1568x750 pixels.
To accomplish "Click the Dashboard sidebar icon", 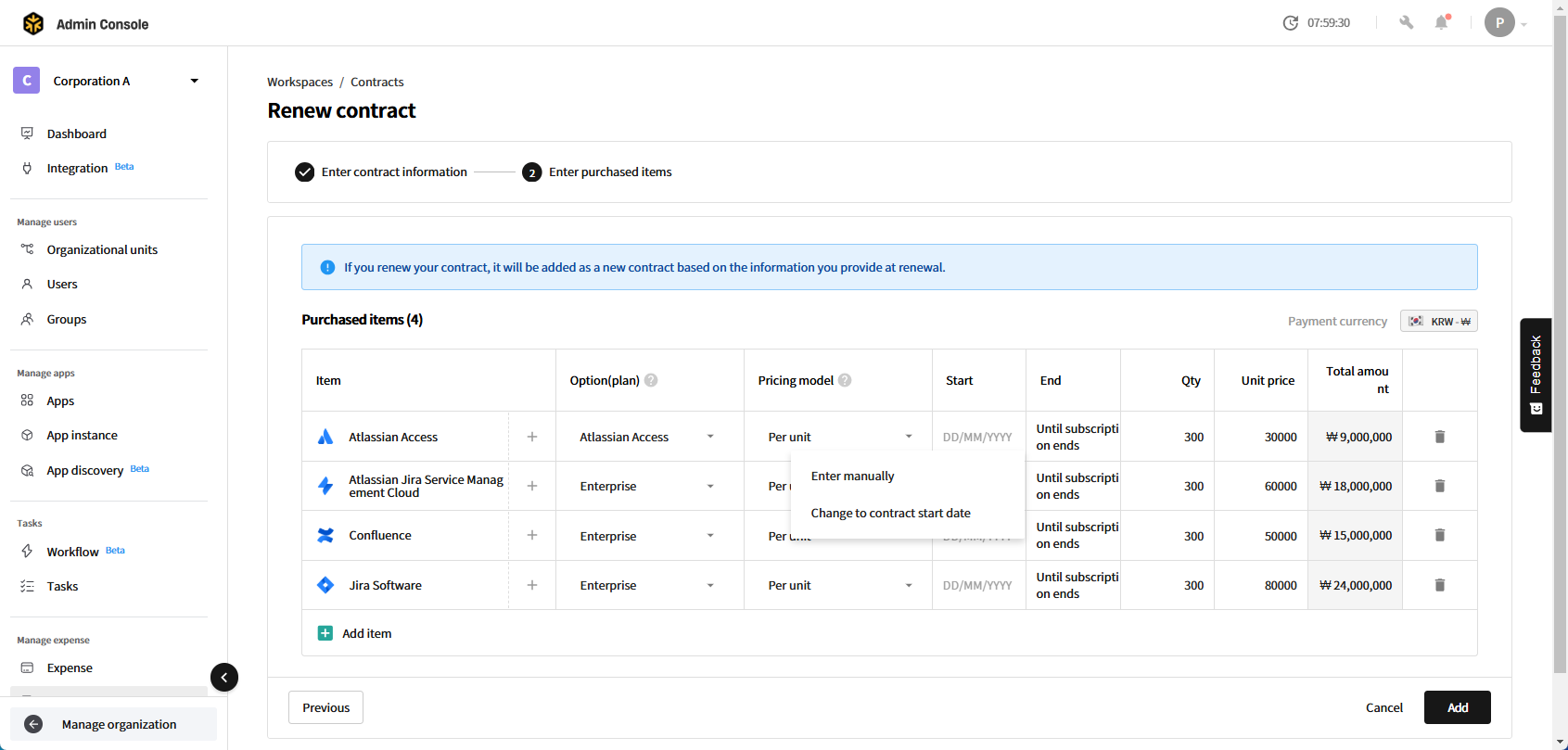I will coord(27,133).
